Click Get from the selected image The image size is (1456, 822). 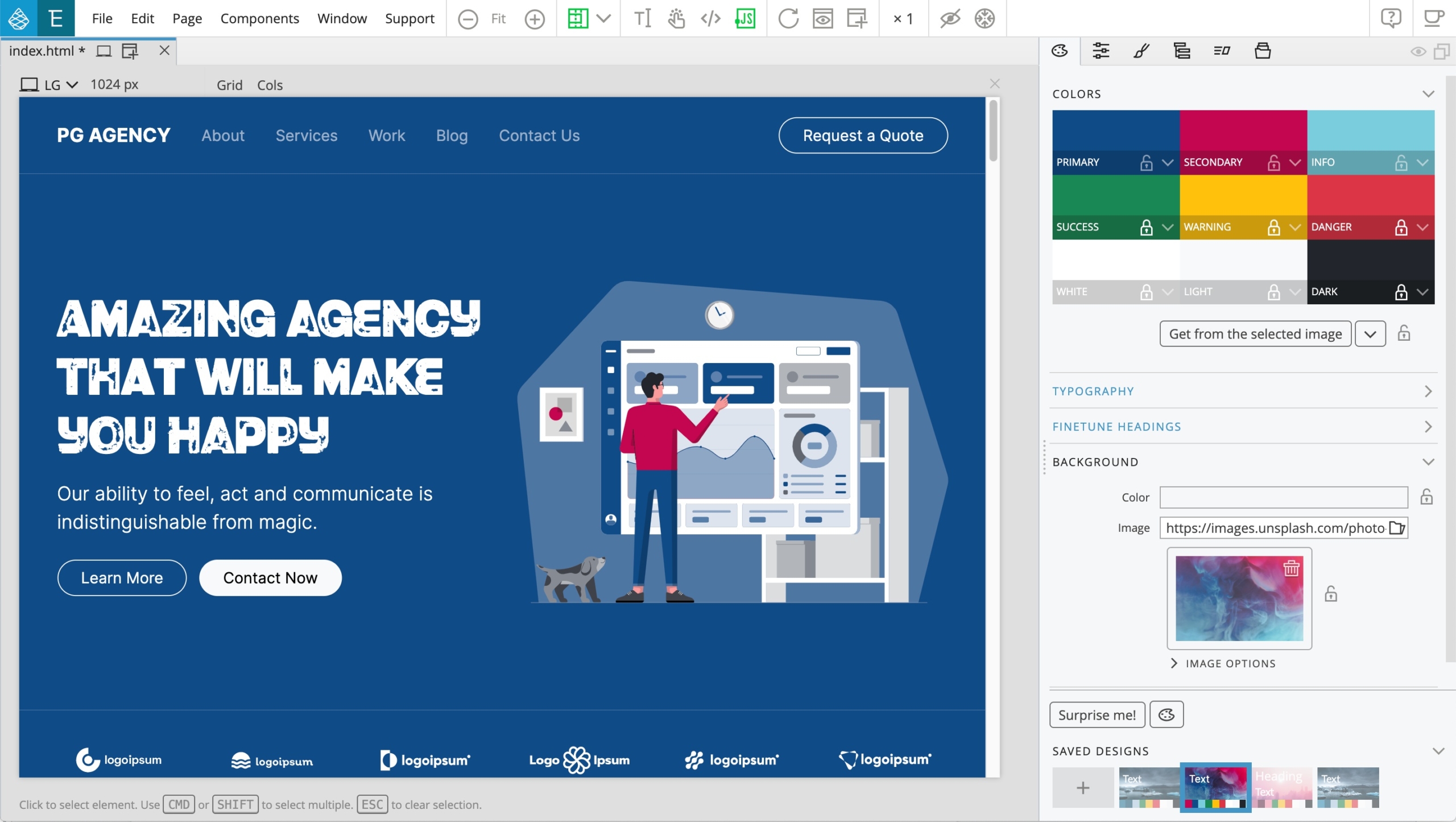point(1255,334)
